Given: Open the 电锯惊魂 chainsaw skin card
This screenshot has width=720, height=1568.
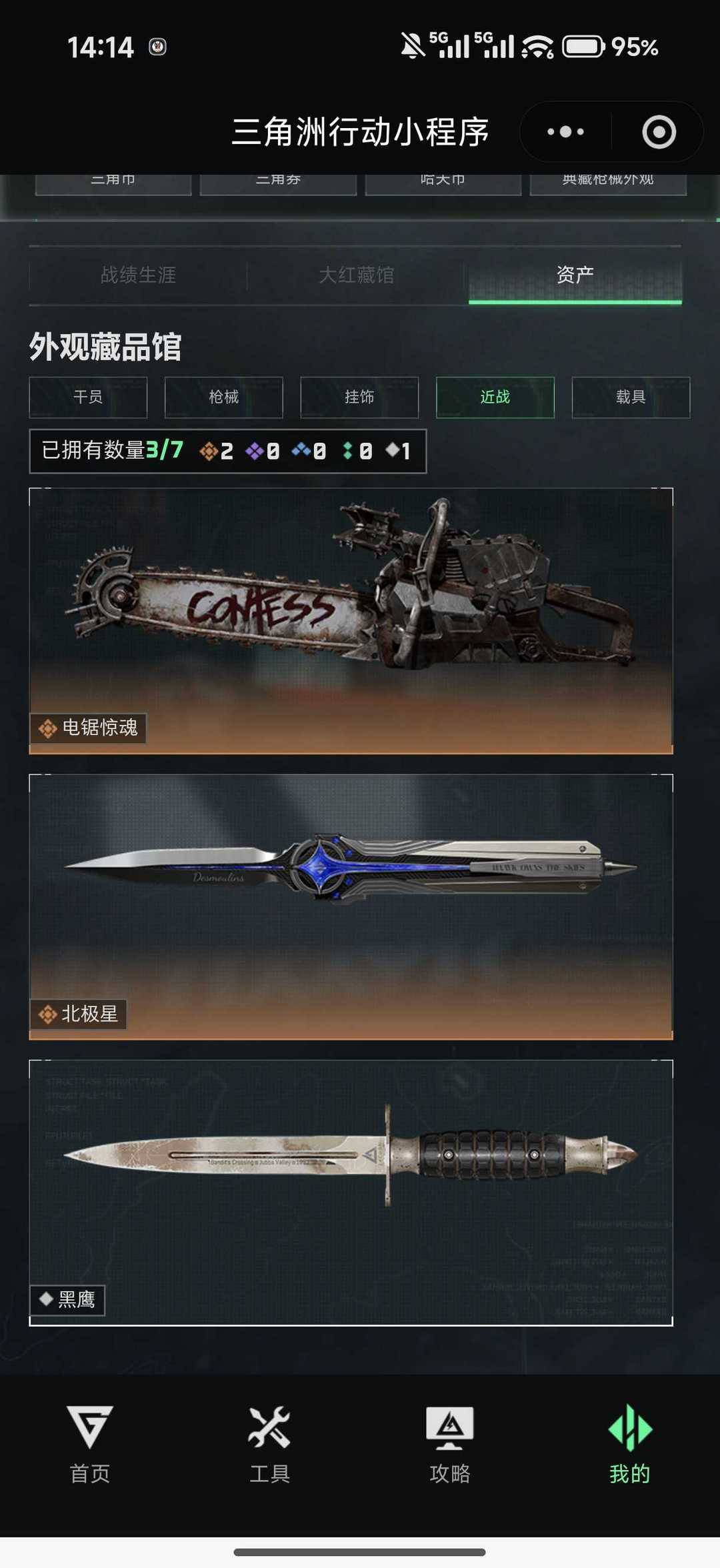Looking at the screenshot, I should (x=351, y=621).
